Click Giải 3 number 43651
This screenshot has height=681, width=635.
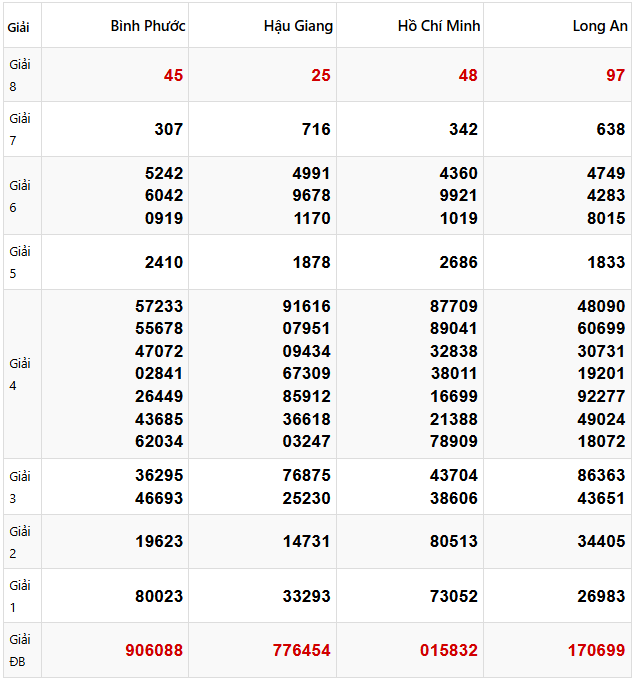[x=601, y=498]
